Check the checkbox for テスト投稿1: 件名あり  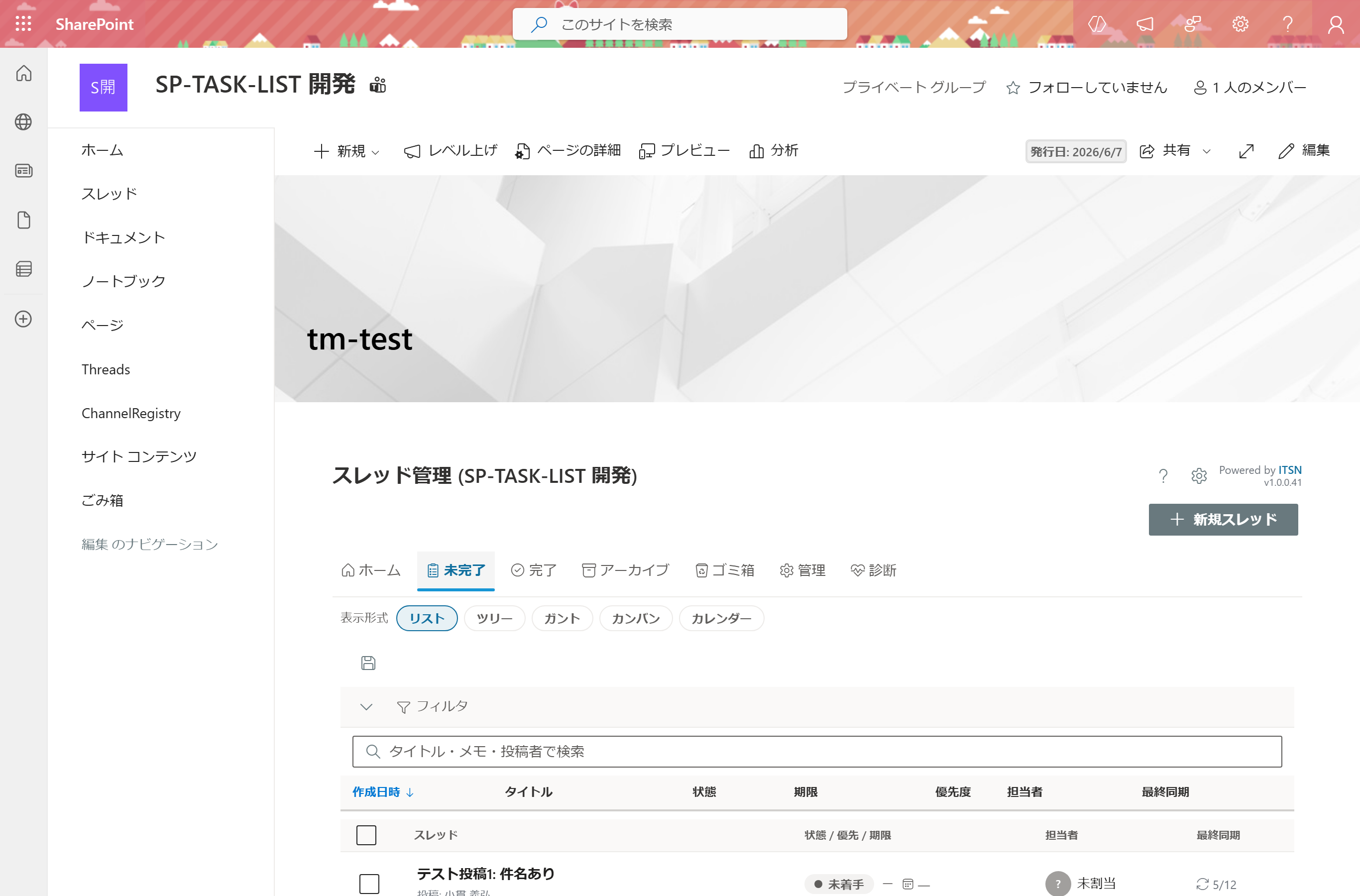369,884
